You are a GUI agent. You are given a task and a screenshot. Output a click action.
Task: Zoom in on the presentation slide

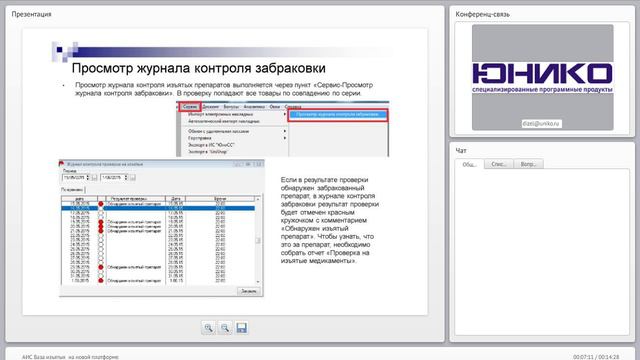click(x=208, y=328)
